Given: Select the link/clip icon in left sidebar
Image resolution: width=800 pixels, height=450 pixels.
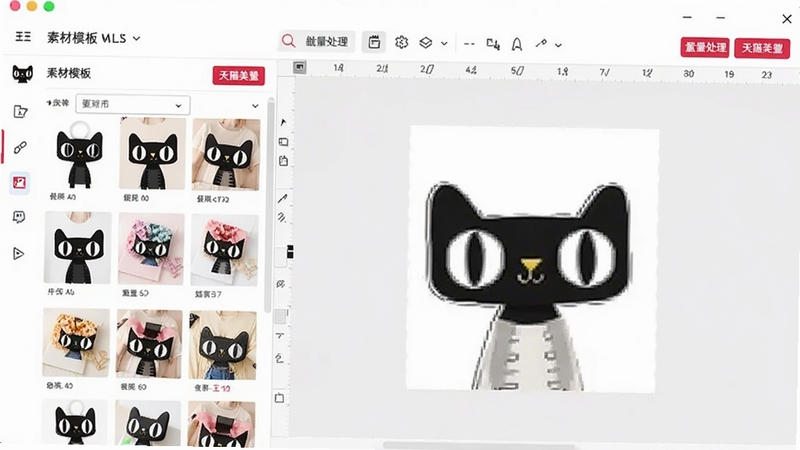Looking at the screenshot, I should point(20,147).
